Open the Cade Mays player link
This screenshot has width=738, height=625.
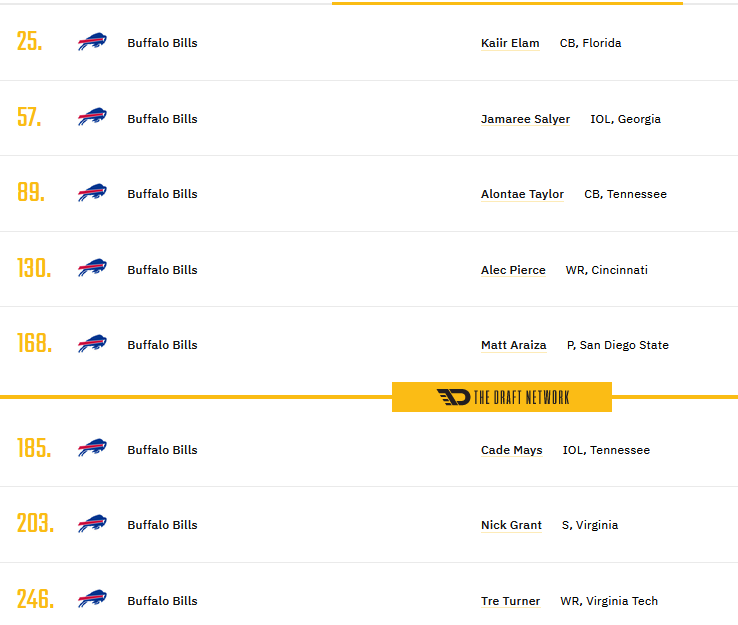pos(512,450)
